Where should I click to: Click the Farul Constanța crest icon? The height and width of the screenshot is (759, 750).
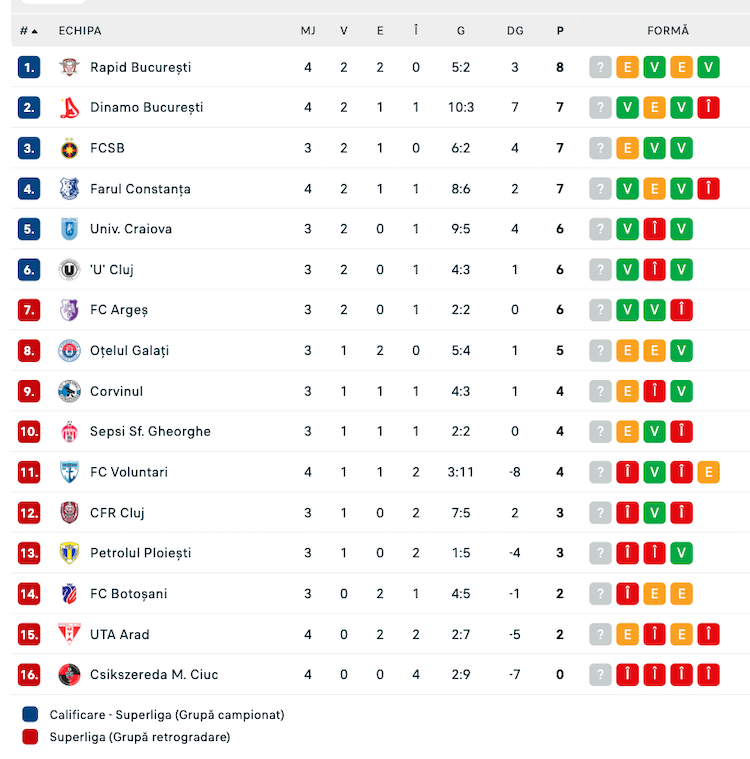[69, 189]
